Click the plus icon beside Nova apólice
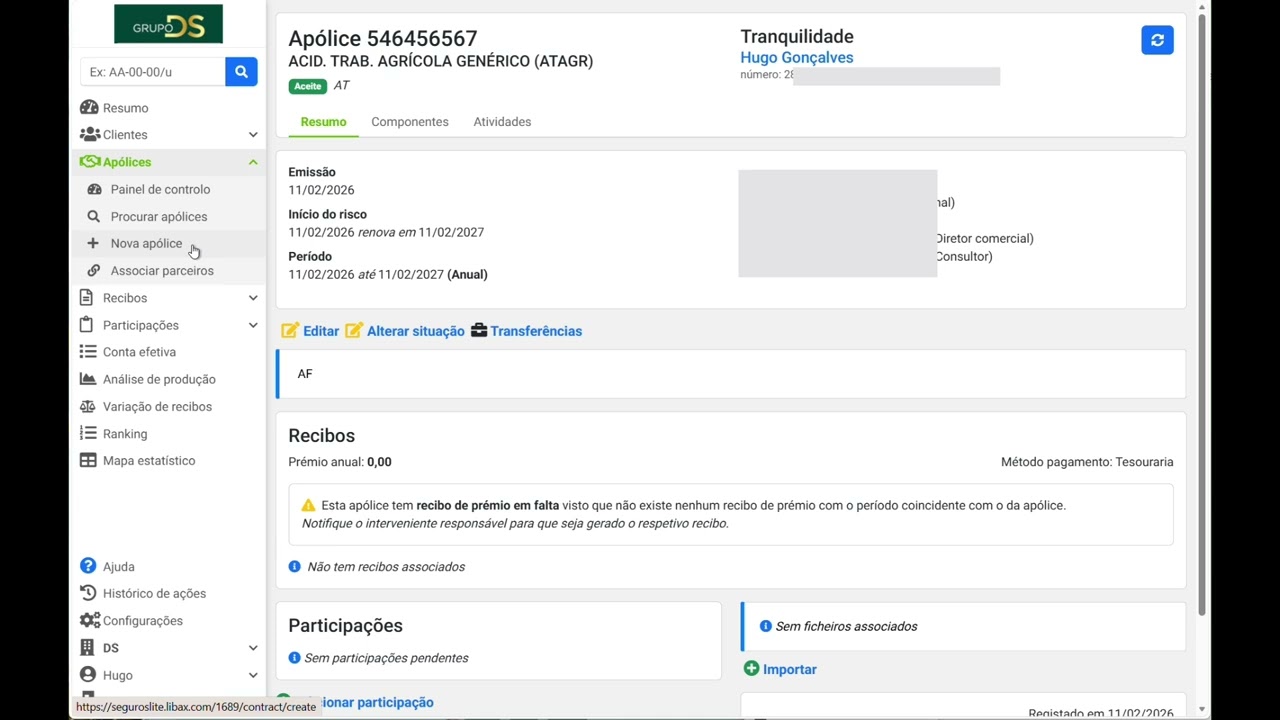 coord(93,243)
